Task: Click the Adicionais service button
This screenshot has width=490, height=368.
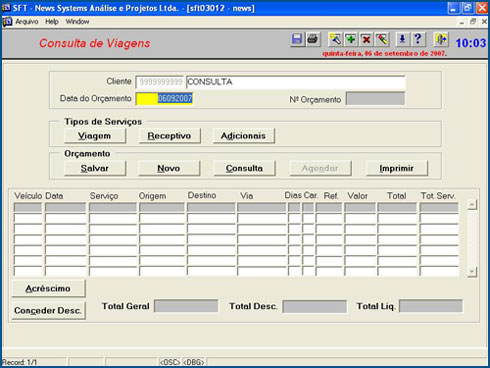Action: point(243,136)
